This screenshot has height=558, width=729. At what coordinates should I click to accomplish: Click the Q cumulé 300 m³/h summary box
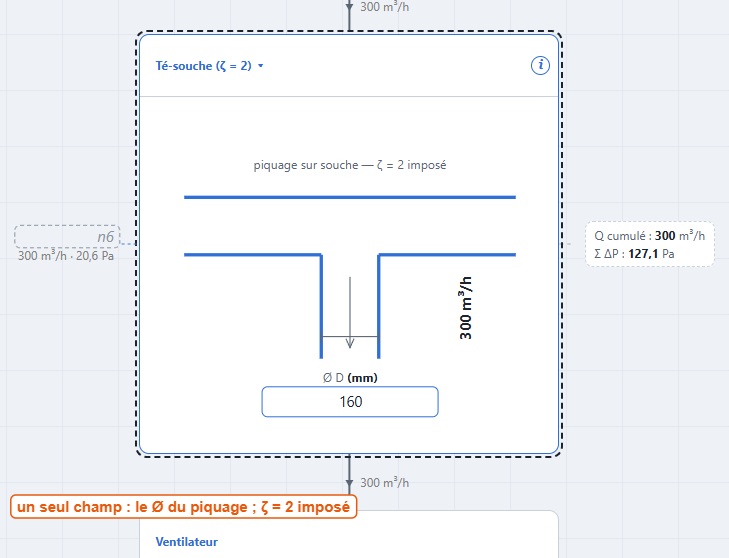tap(649, 244)
